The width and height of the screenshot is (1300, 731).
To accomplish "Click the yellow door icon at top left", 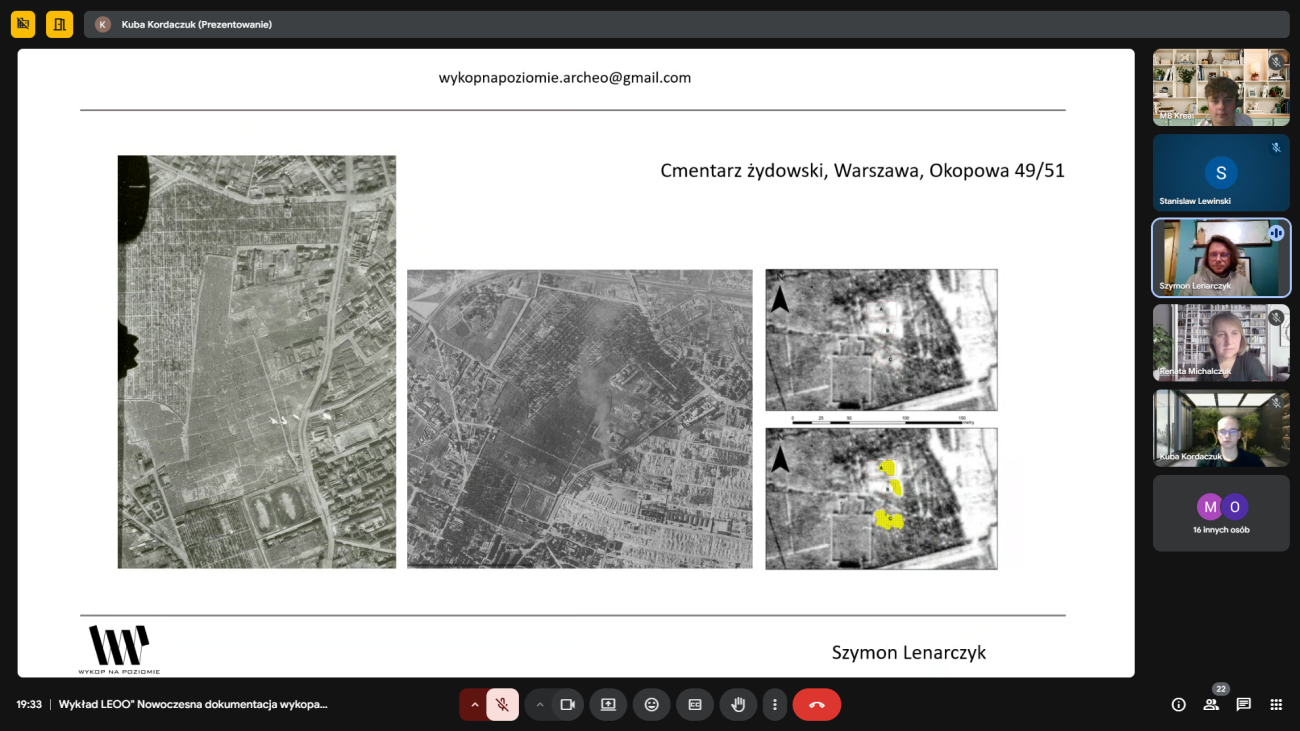I will (59, 24).
